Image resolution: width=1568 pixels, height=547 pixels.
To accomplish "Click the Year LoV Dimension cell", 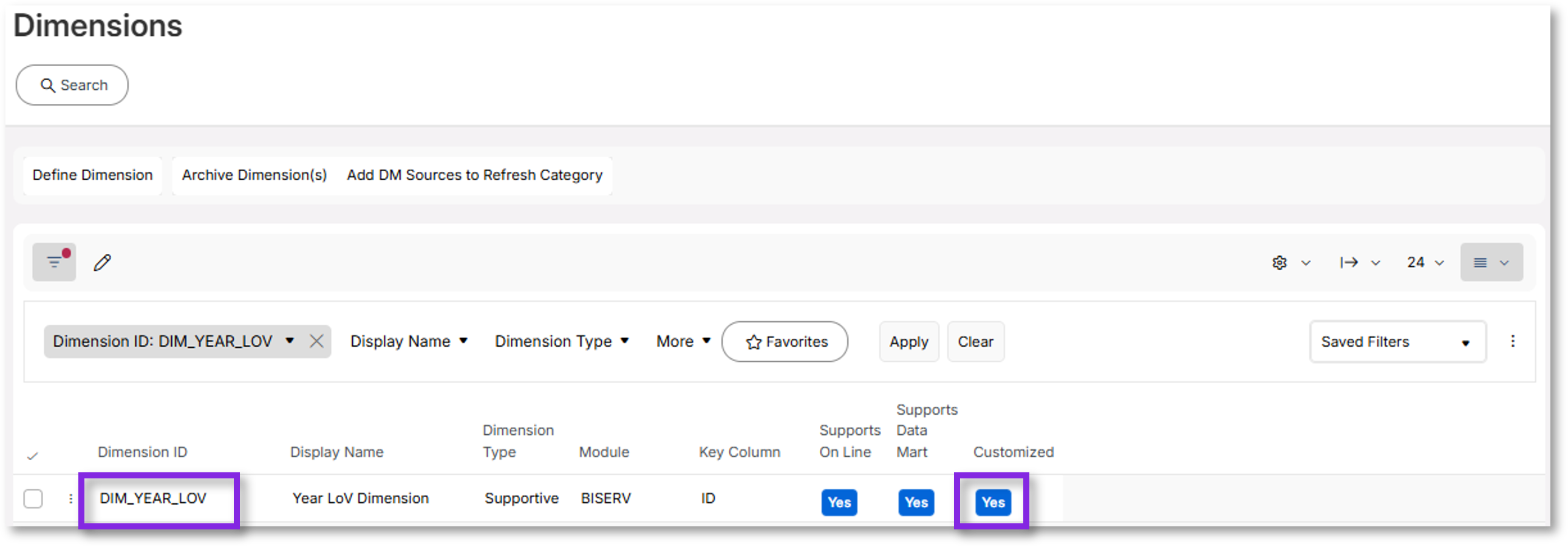I will point(360,499).
